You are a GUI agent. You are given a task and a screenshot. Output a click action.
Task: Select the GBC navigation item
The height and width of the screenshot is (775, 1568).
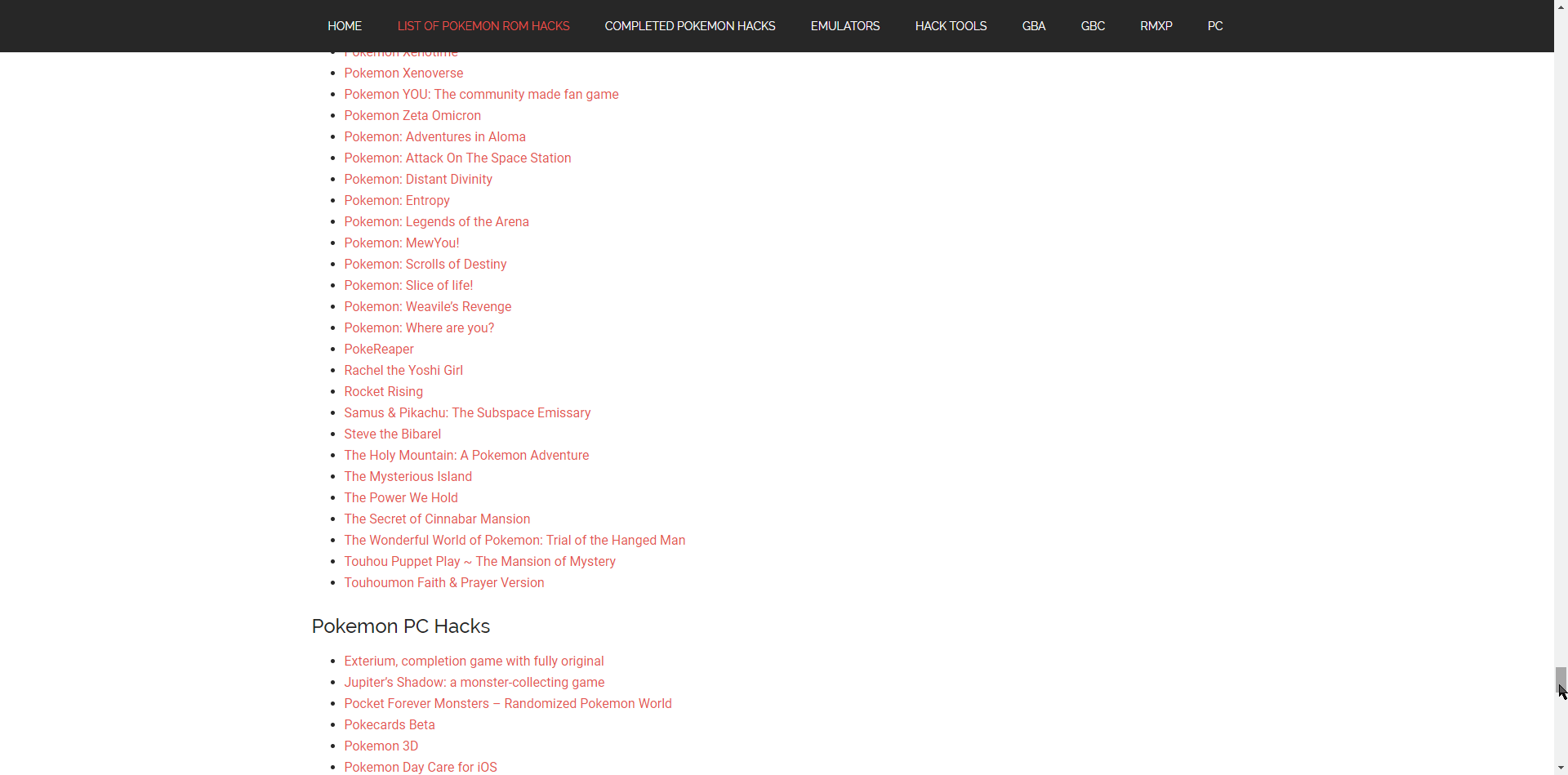(1092, 26)
